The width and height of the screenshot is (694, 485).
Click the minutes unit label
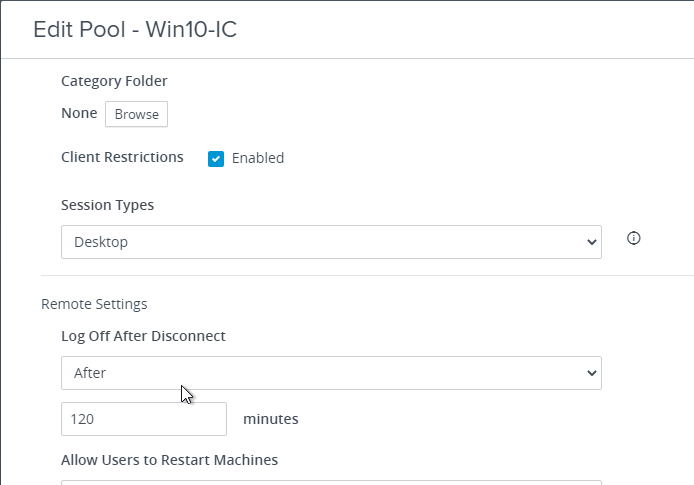pyautogui.click(x=271, y=419)
